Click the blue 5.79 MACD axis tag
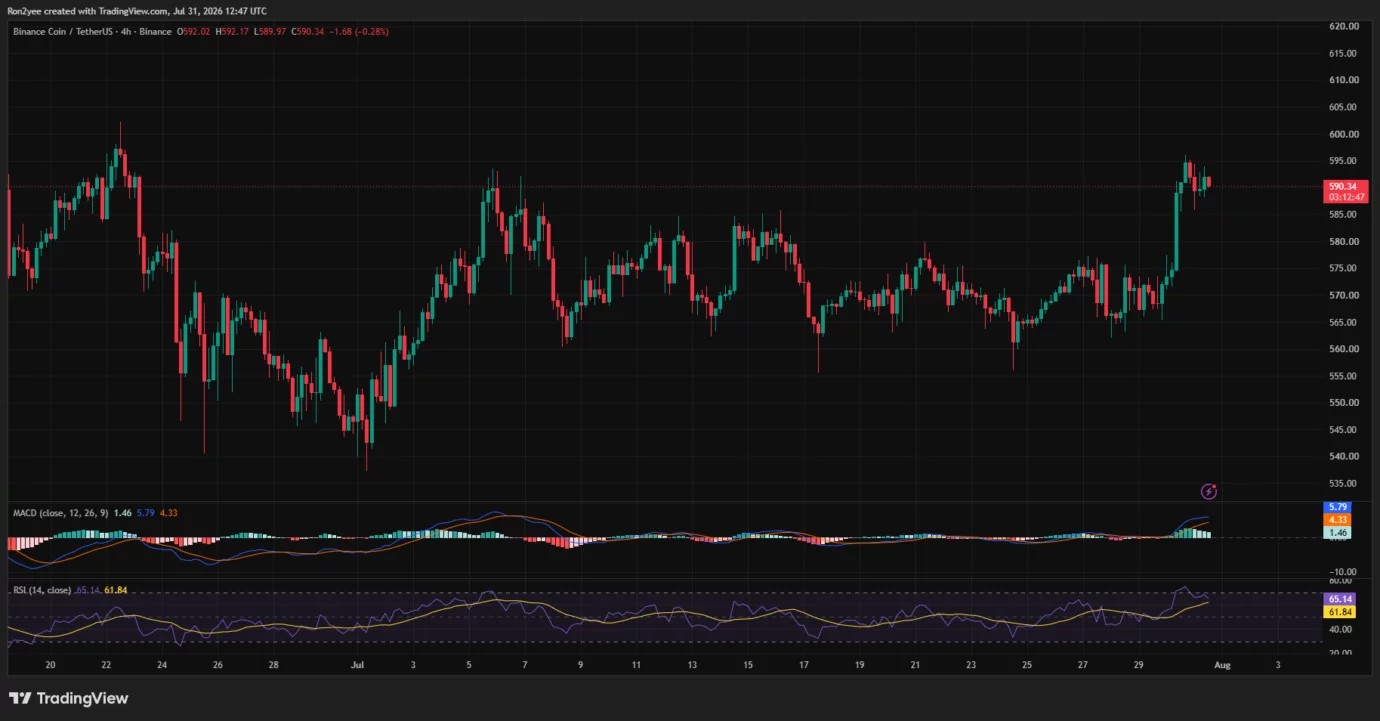This screenshot has height=721, width=1380. point(1337,508)
